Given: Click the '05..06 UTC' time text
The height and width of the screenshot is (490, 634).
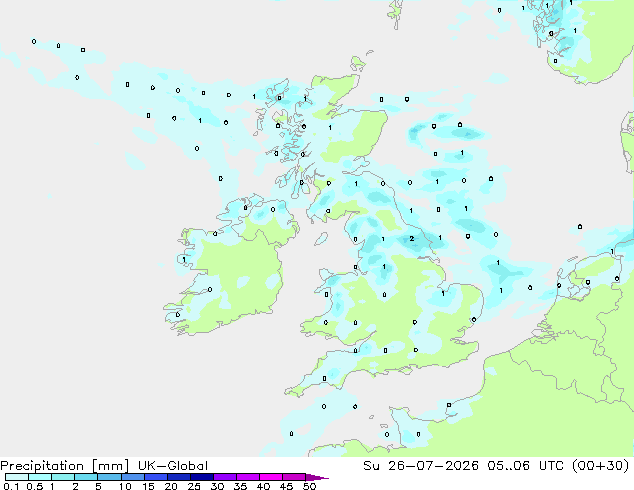Looking at the screenshot, I should [525, 466].
